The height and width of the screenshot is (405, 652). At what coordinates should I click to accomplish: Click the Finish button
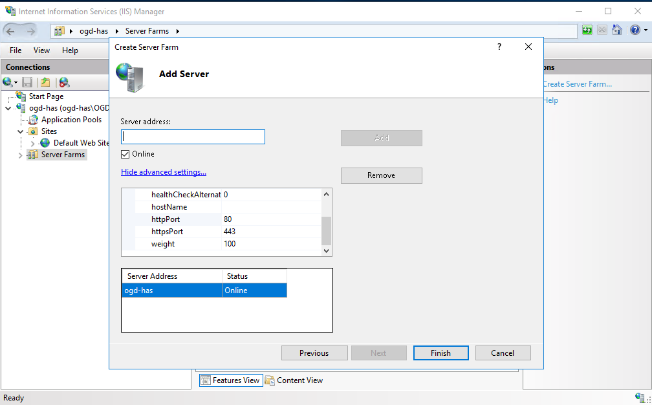[x=441, y=353]
